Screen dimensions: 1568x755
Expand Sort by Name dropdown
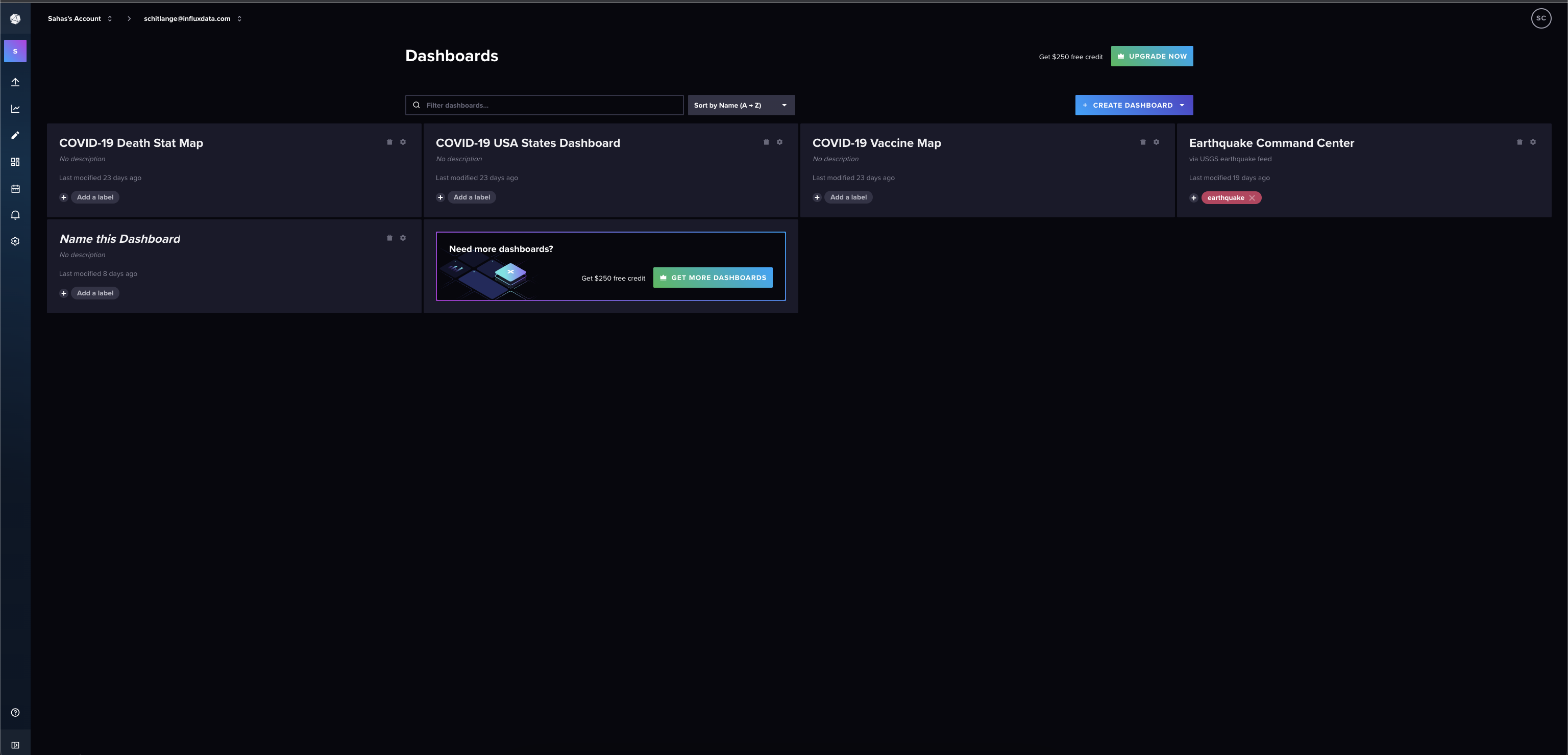pos(741,105)
